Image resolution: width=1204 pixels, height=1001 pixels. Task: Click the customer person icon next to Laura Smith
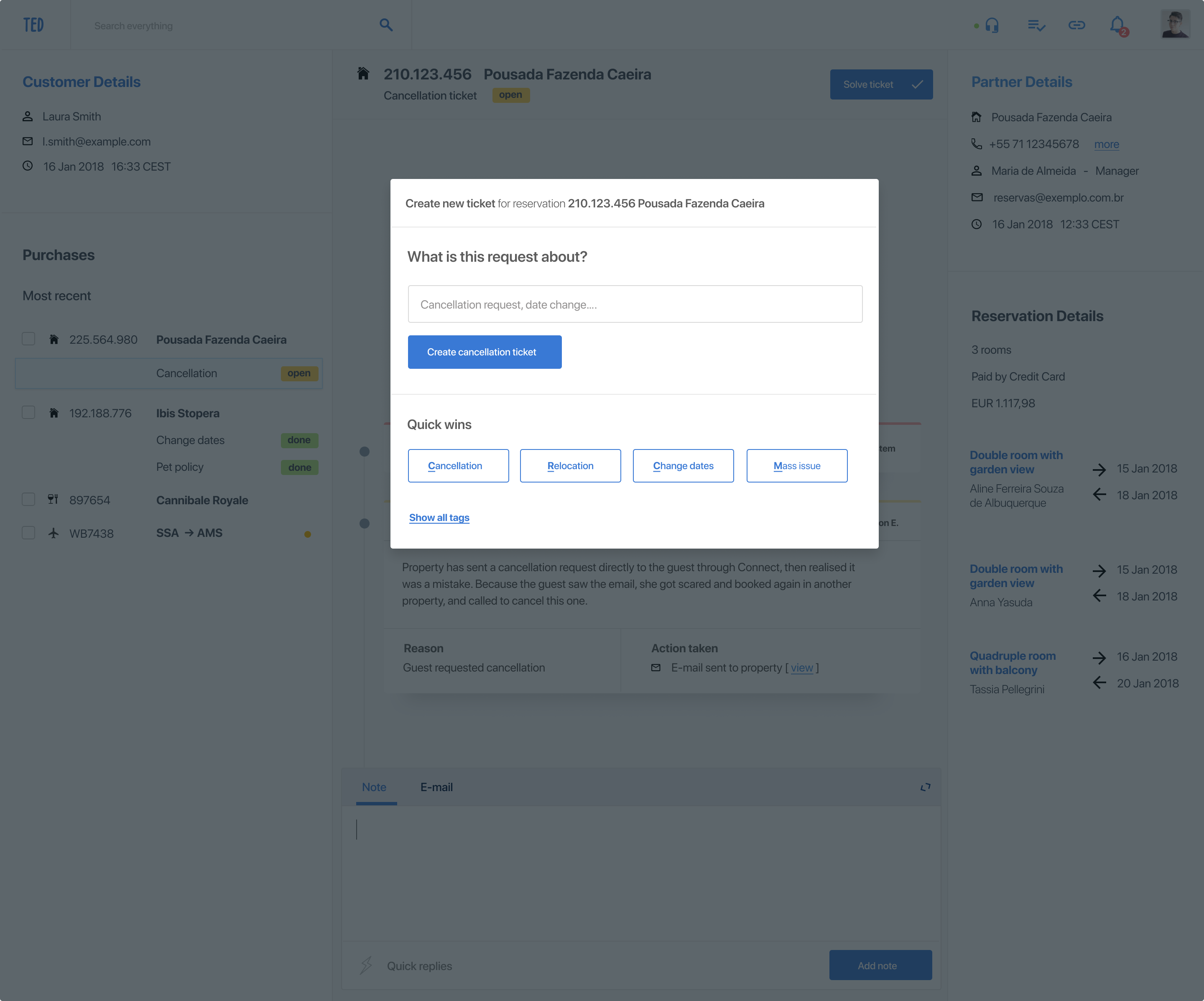pos(28,116)
